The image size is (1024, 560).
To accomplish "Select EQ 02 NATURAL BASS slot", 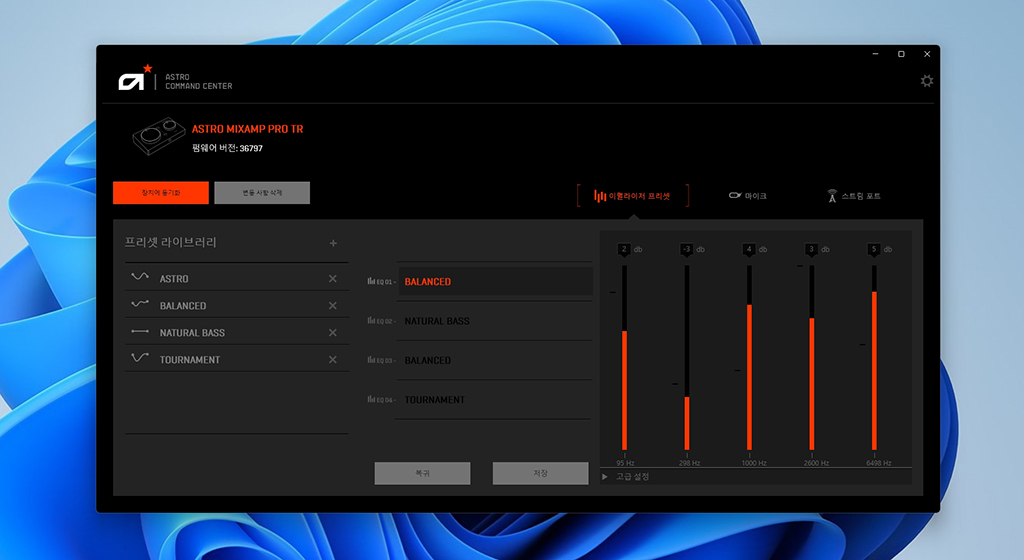I will 495,320.
